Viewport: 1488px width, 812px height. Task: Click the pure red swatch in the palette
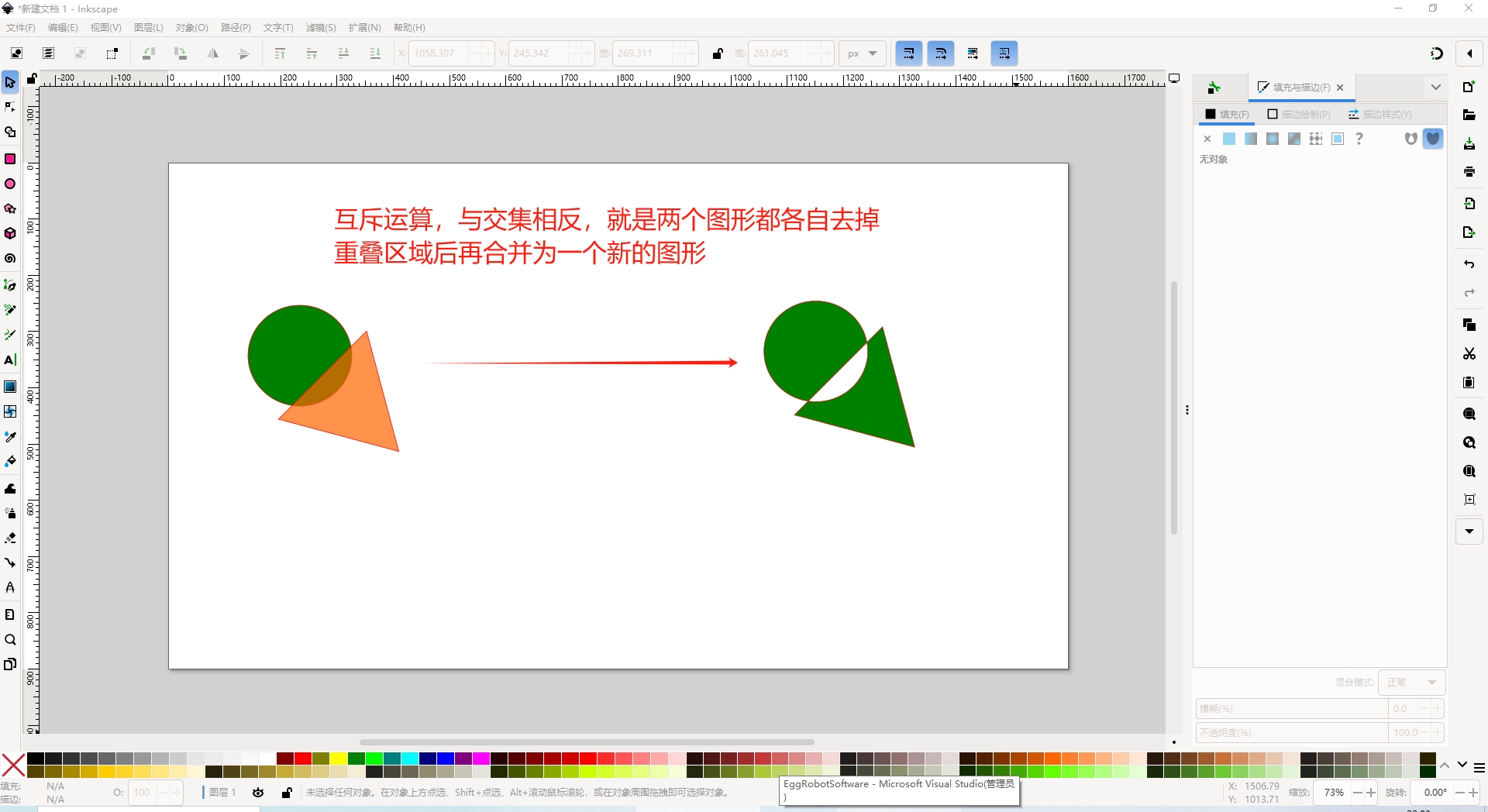click(x=303, y=759)
